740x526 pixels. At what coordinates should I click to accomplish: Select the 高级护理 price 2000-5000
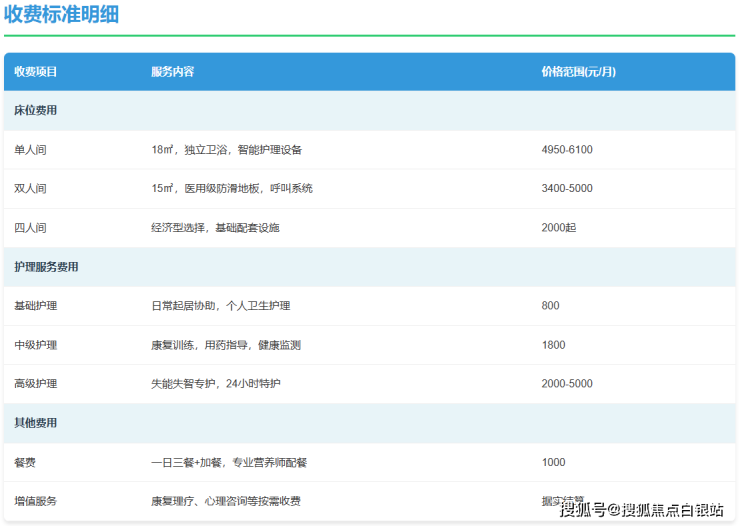pyautogui.click(x=566, y=384)
